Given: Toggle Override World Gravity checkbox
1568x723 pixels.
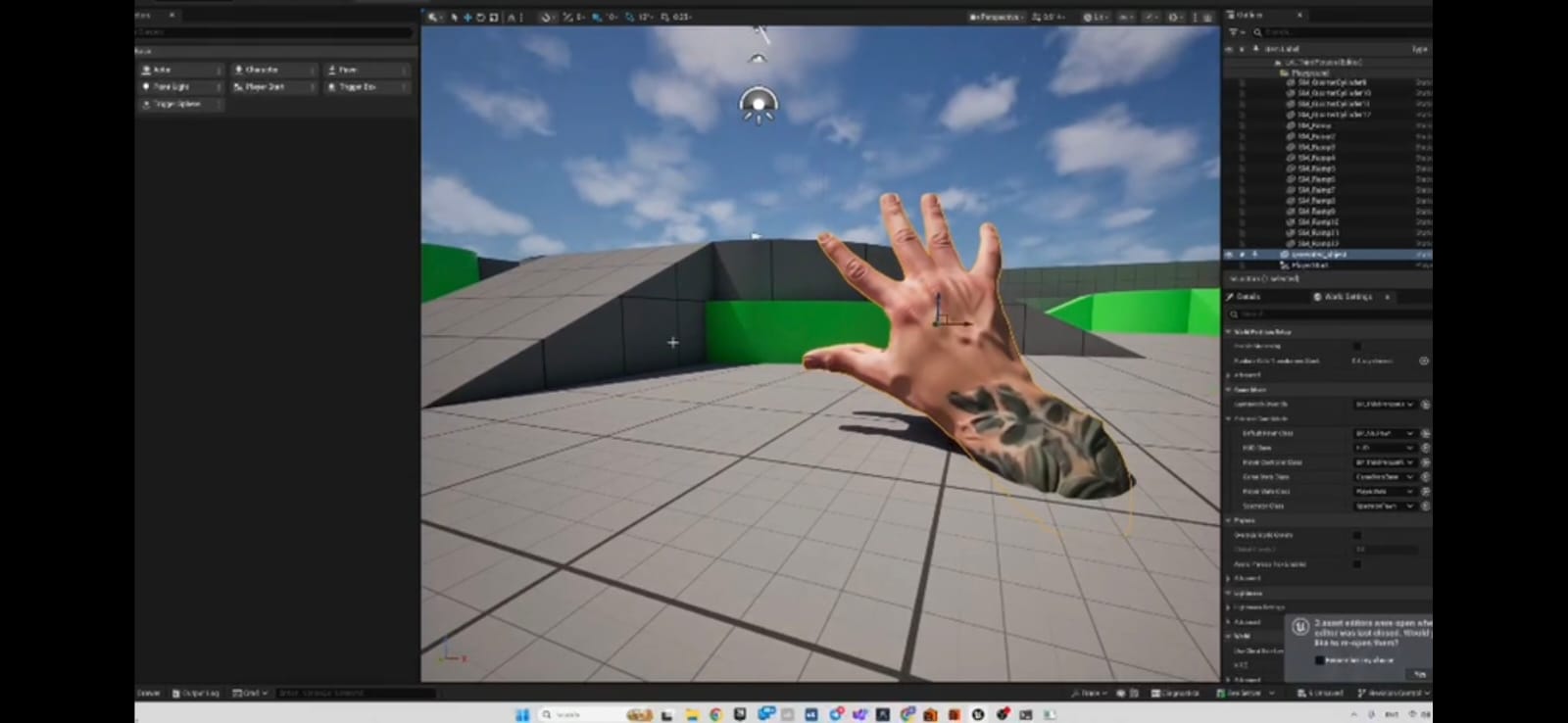Looking at the screenshot, I should click(x=1356, y=535).
